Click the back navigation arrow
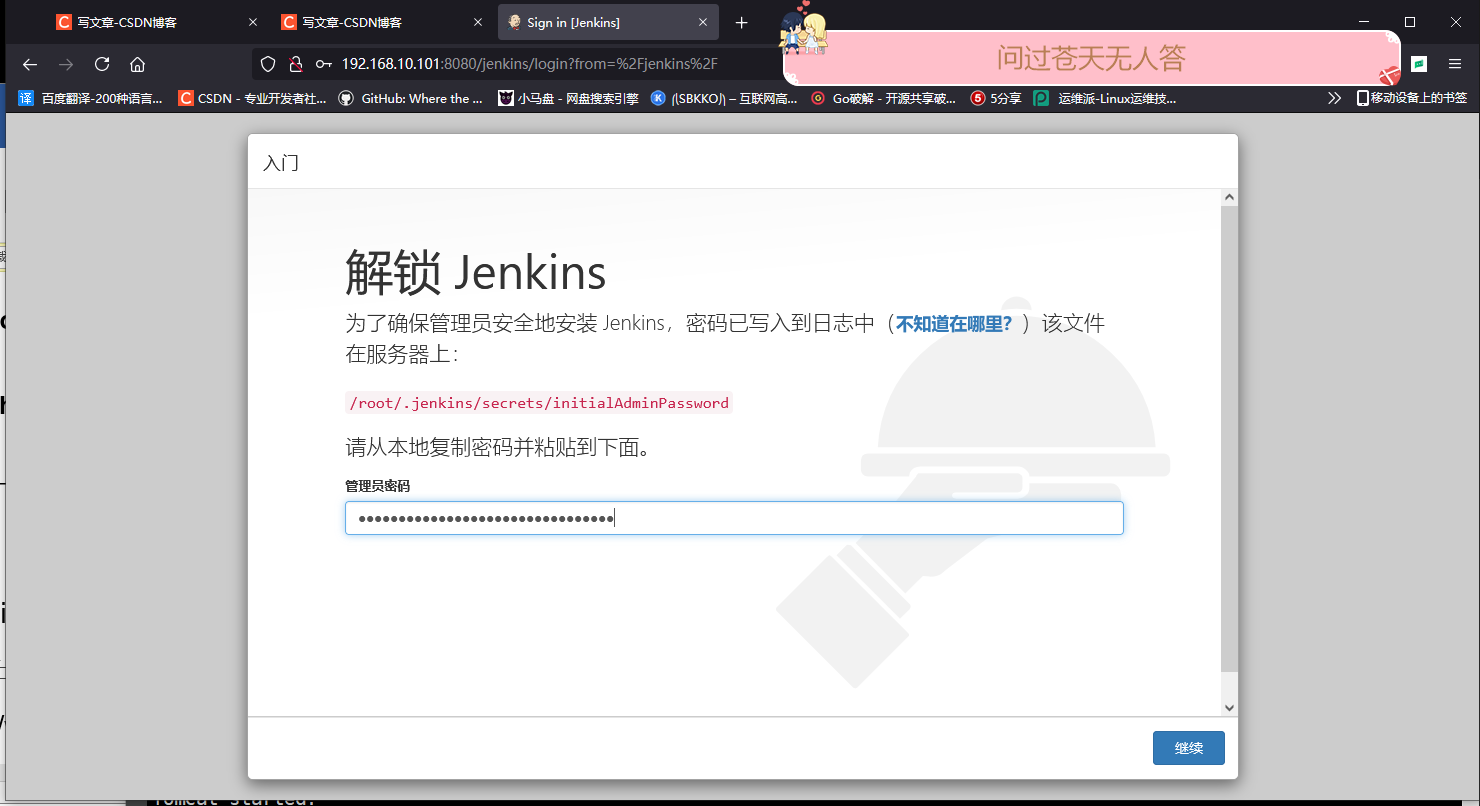The height and width of the screenshot is (806, 1480). coord(29,62)
